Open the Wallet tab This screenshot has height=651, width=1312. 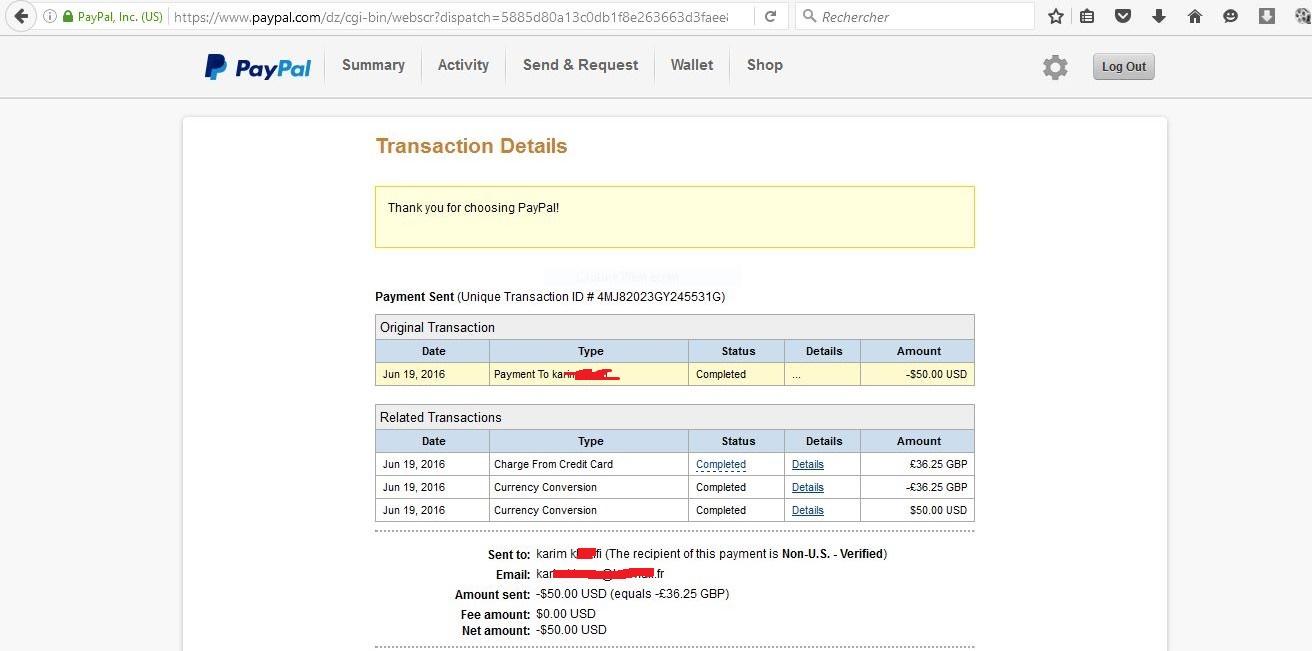click(692, 65)
